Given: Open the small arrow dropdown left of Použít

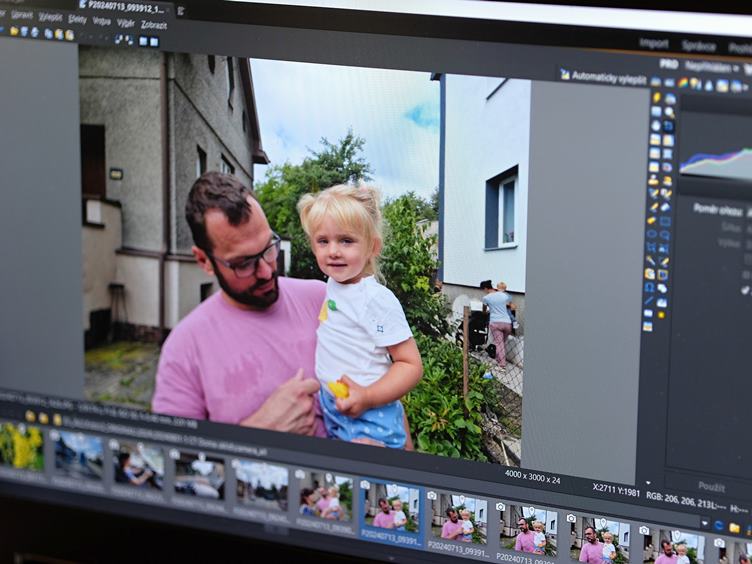Looking at the screenshot, I should pyautogui.click(x=648, y=482).
